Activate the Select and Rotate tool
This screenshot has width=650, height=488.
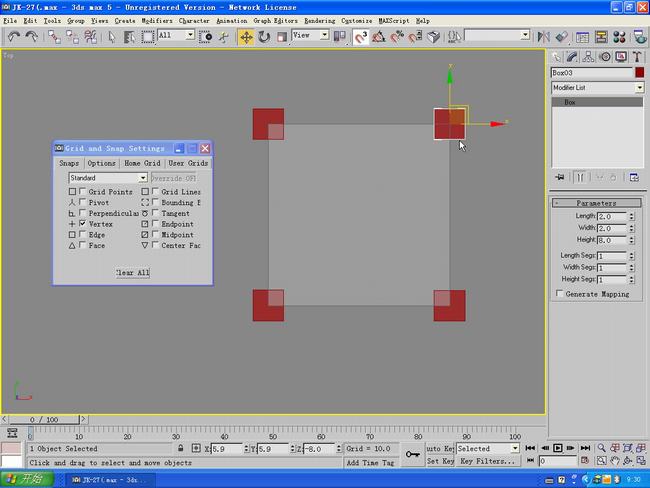point(264,37)
